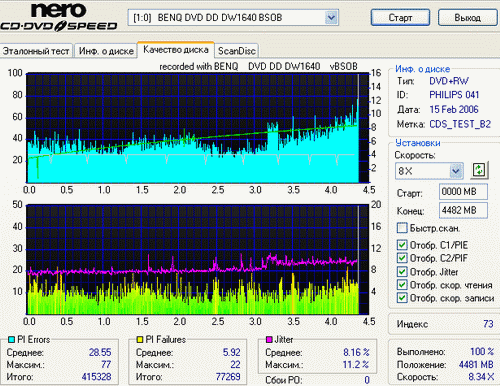
Task: Click the disc label CDS_TEST_B2
Action: click(460, 124)
